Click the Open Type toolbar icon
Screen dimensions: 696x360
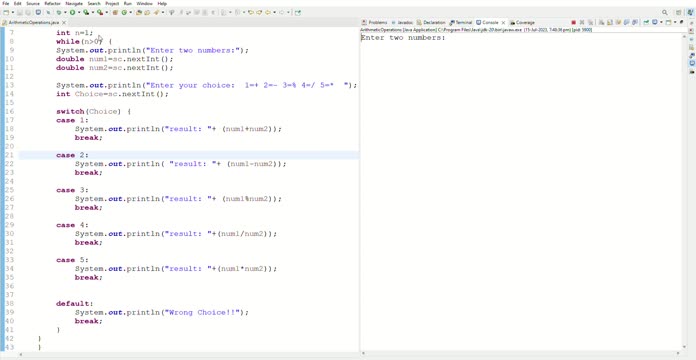pos(138,12)
